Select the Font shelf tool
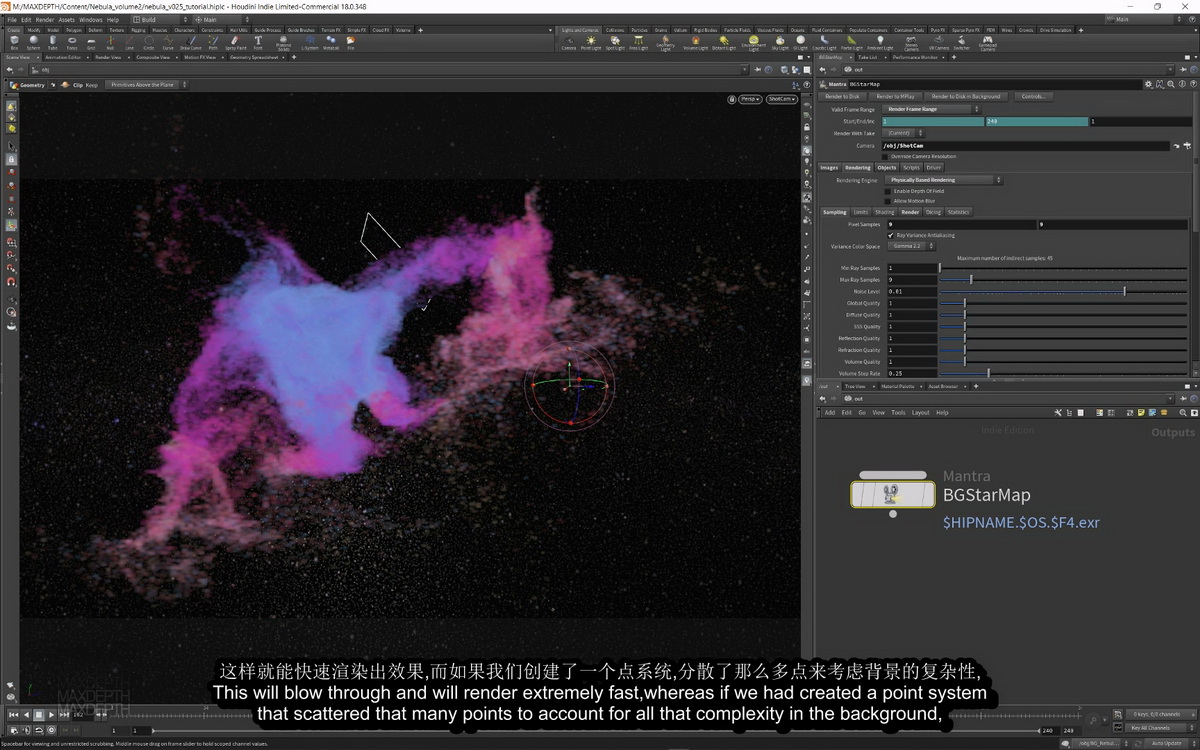 coord(258,42)
